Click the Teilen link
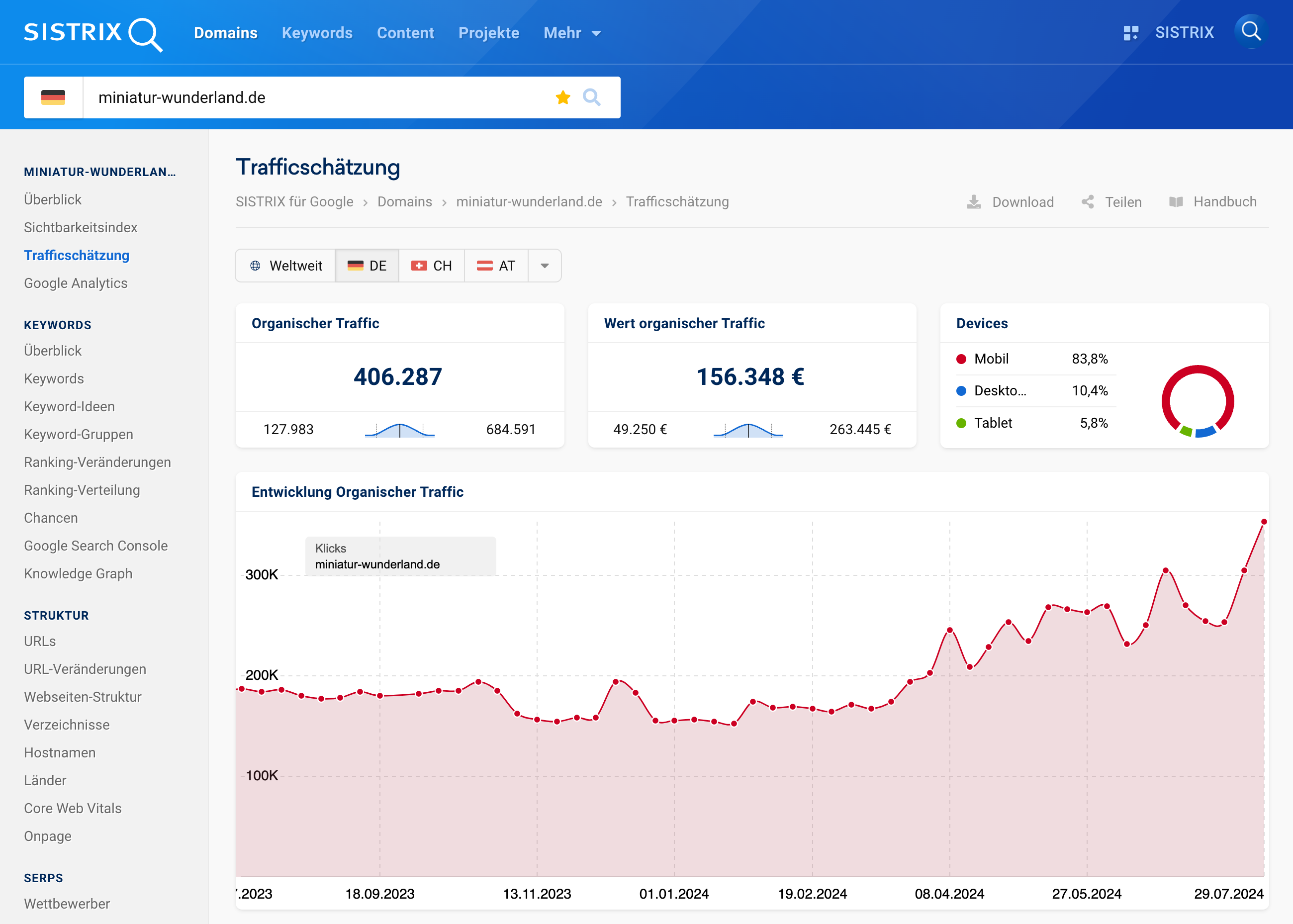Viewport: 1293px width, 924px height. click(1123, 202)
